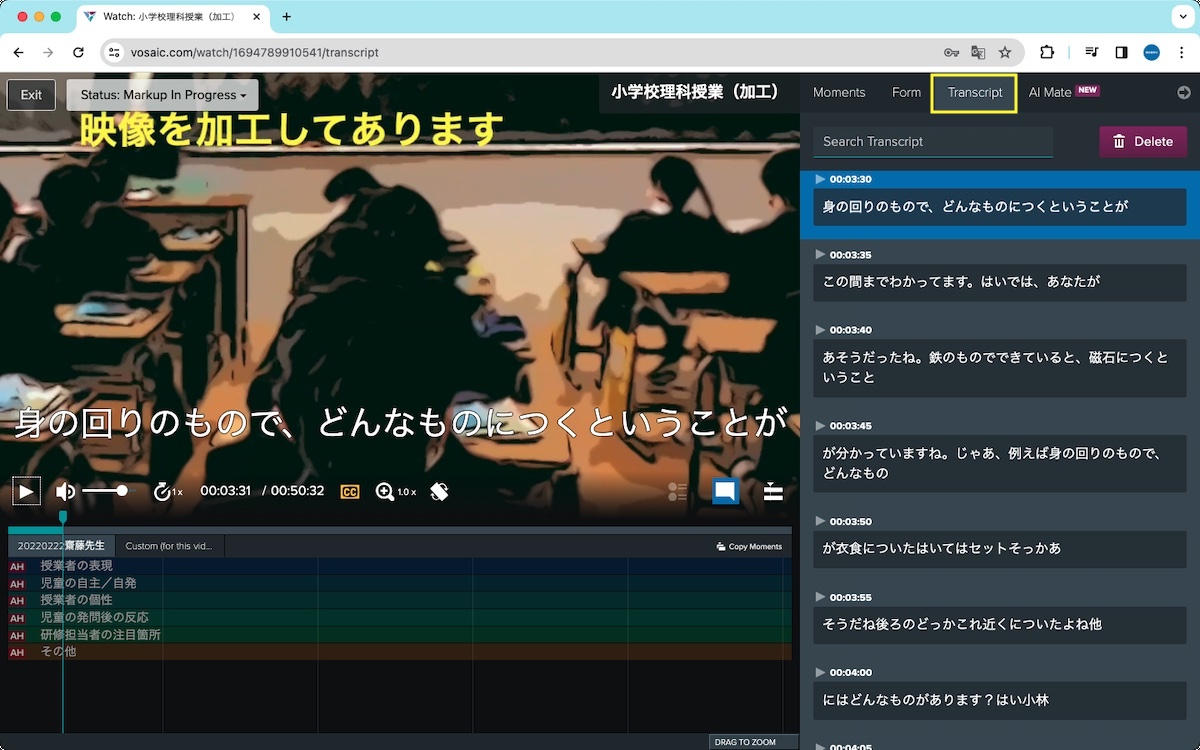Click the timeline markers icon at far right
The height and width of the screenshot is (750, 1200).
(x=772, y=492)
